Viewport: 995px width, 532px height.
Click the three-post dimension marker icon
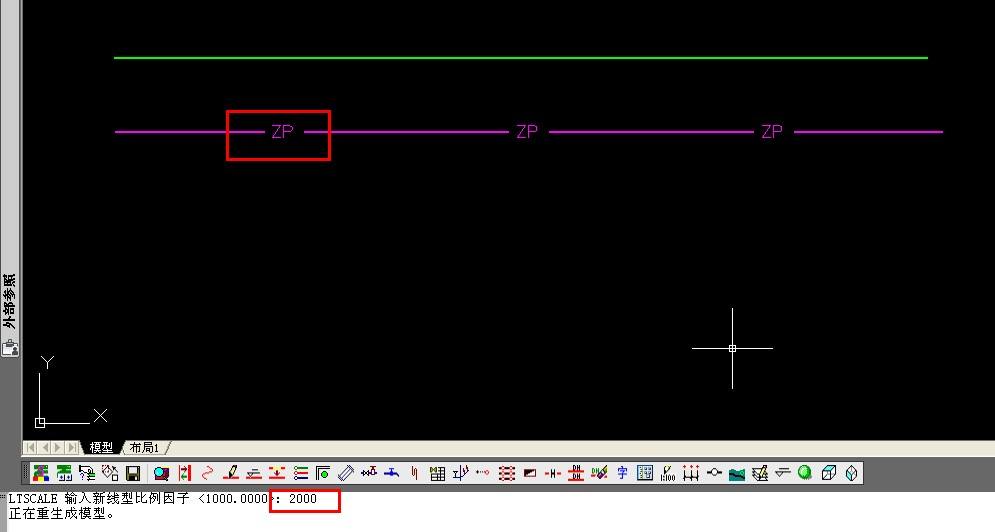[x=691, y=473]
